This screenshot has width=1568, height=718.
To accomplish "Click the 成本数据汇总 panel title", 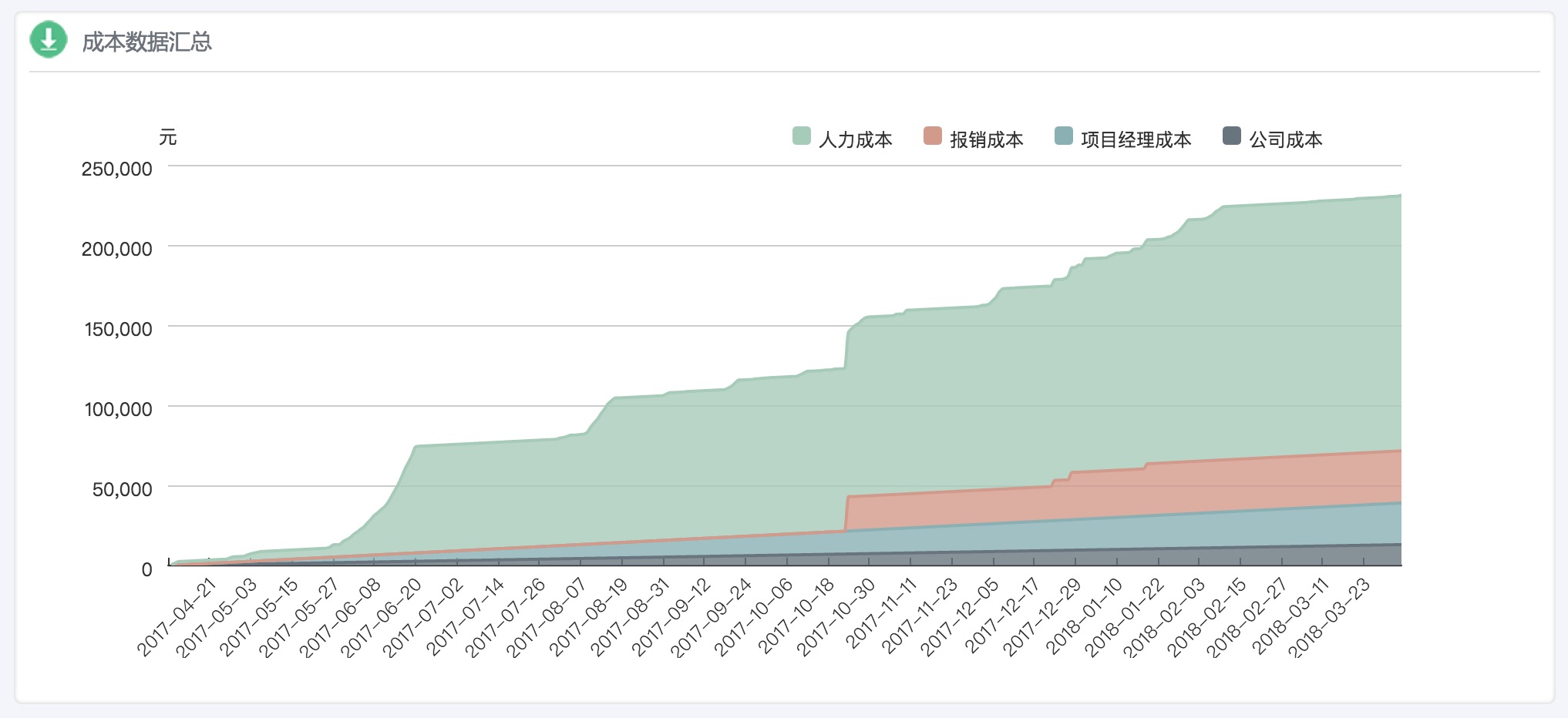I will coord(146,42).
